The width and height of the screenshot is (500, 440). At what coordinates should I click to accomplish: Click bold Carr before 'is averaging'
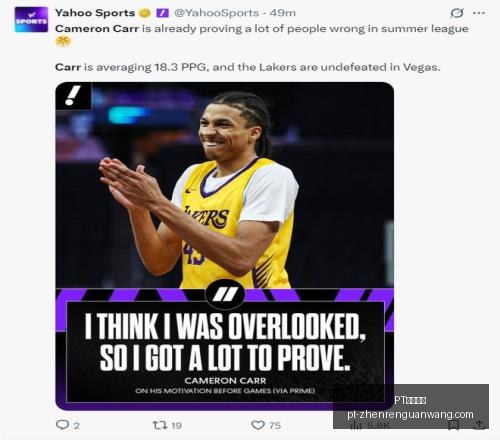tap(68, 67)
